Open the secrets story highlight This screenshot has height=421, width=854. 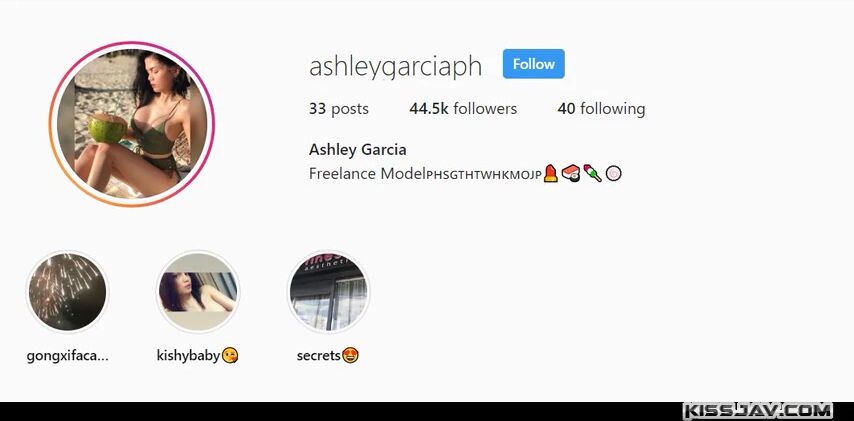pyautogui.click(x=328, y=291)
